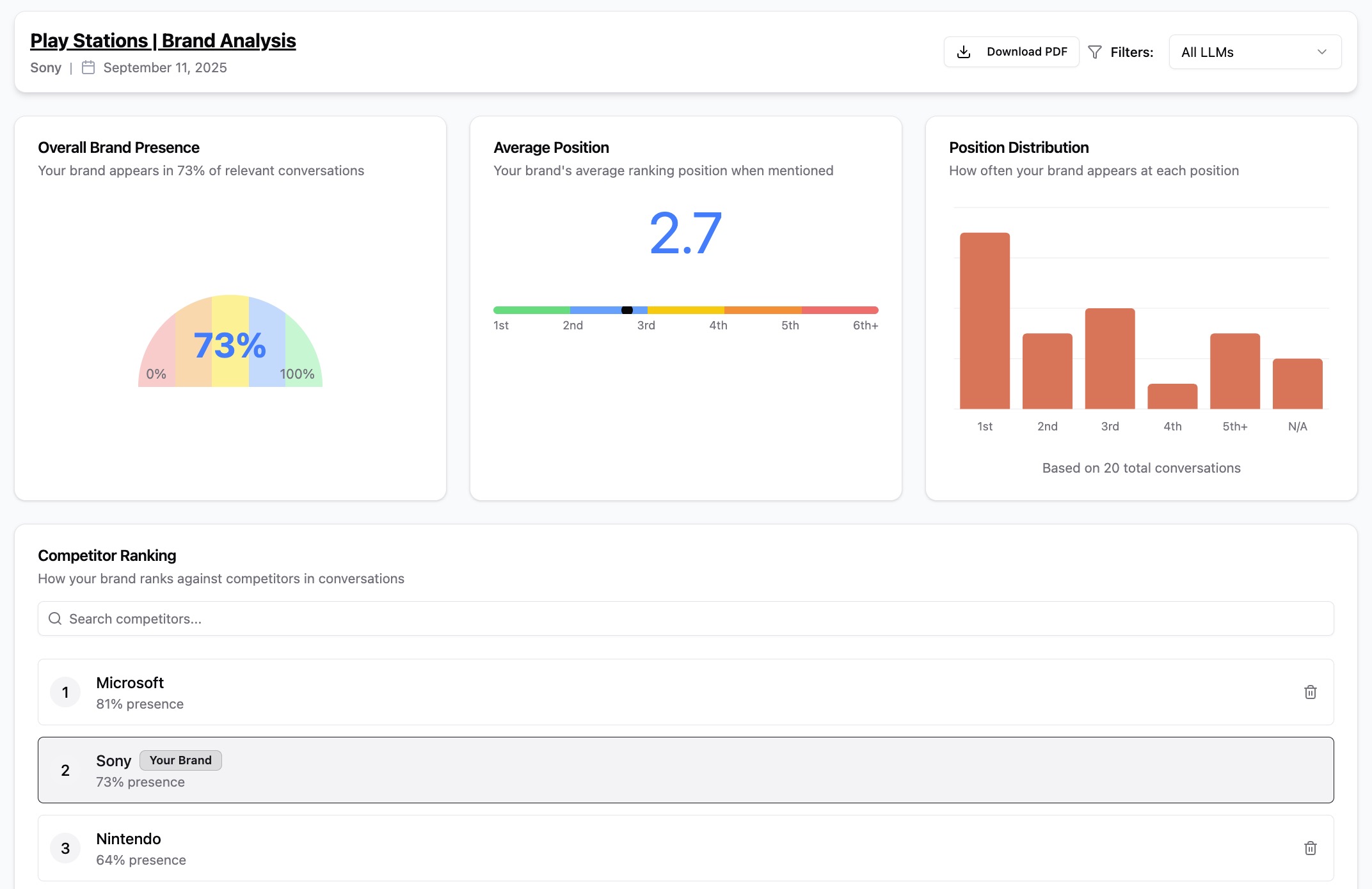Click the download icon next to Download PDF
1372x889 pixels.
[963, 51]
